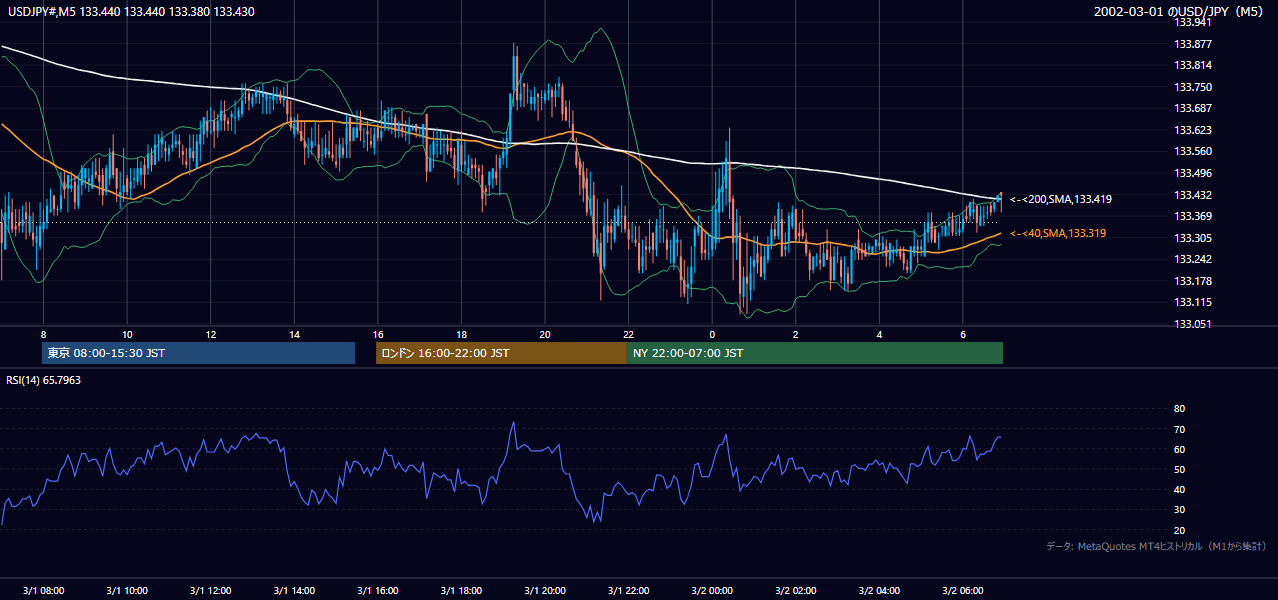This screenshot has width=1278, height=600.
Task: Click the 3/2 02:00 time label
Action: tap(795, 590)
